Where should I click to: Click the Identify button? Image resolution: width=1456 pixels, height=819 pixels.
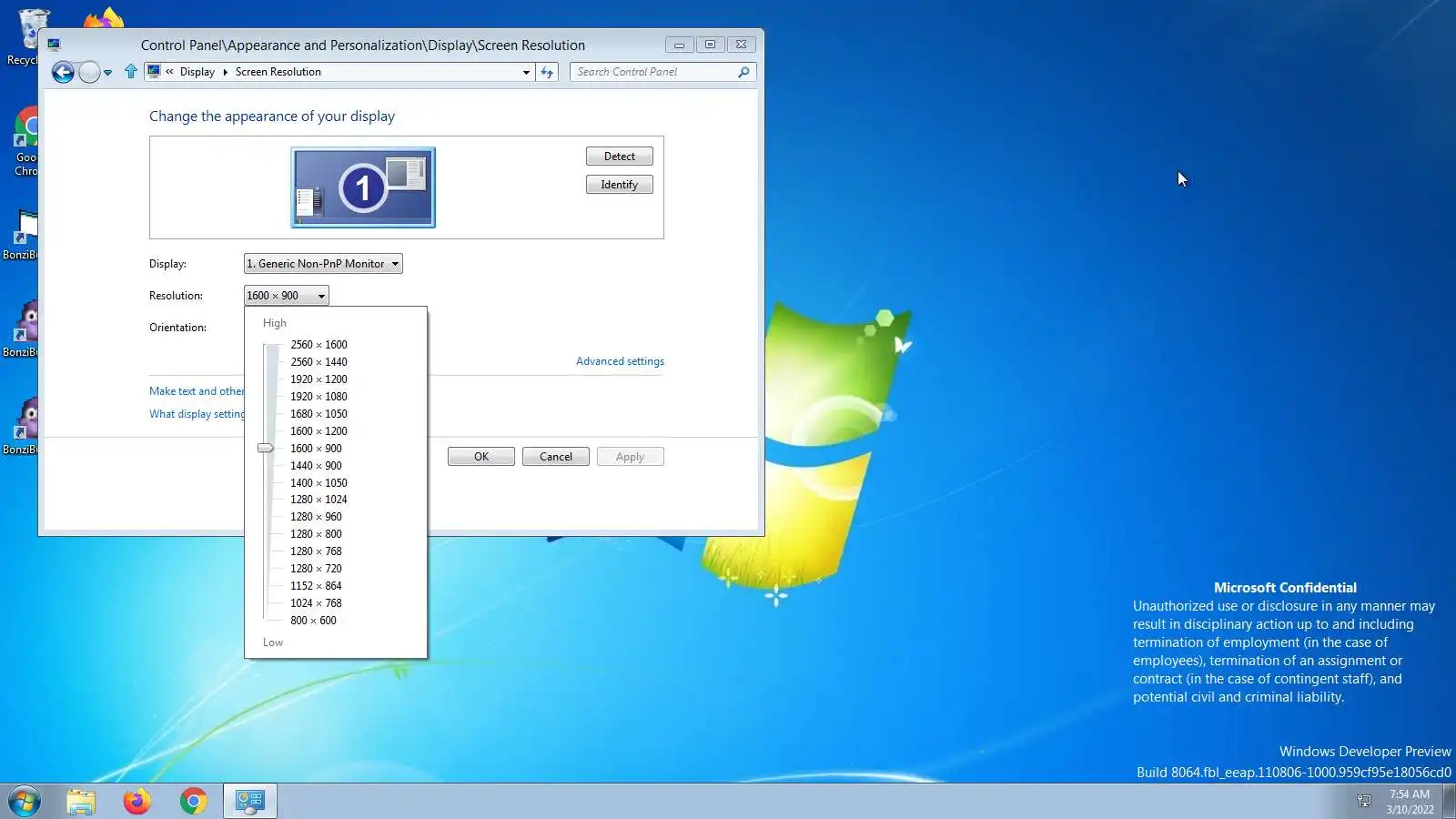pos(620,185)
